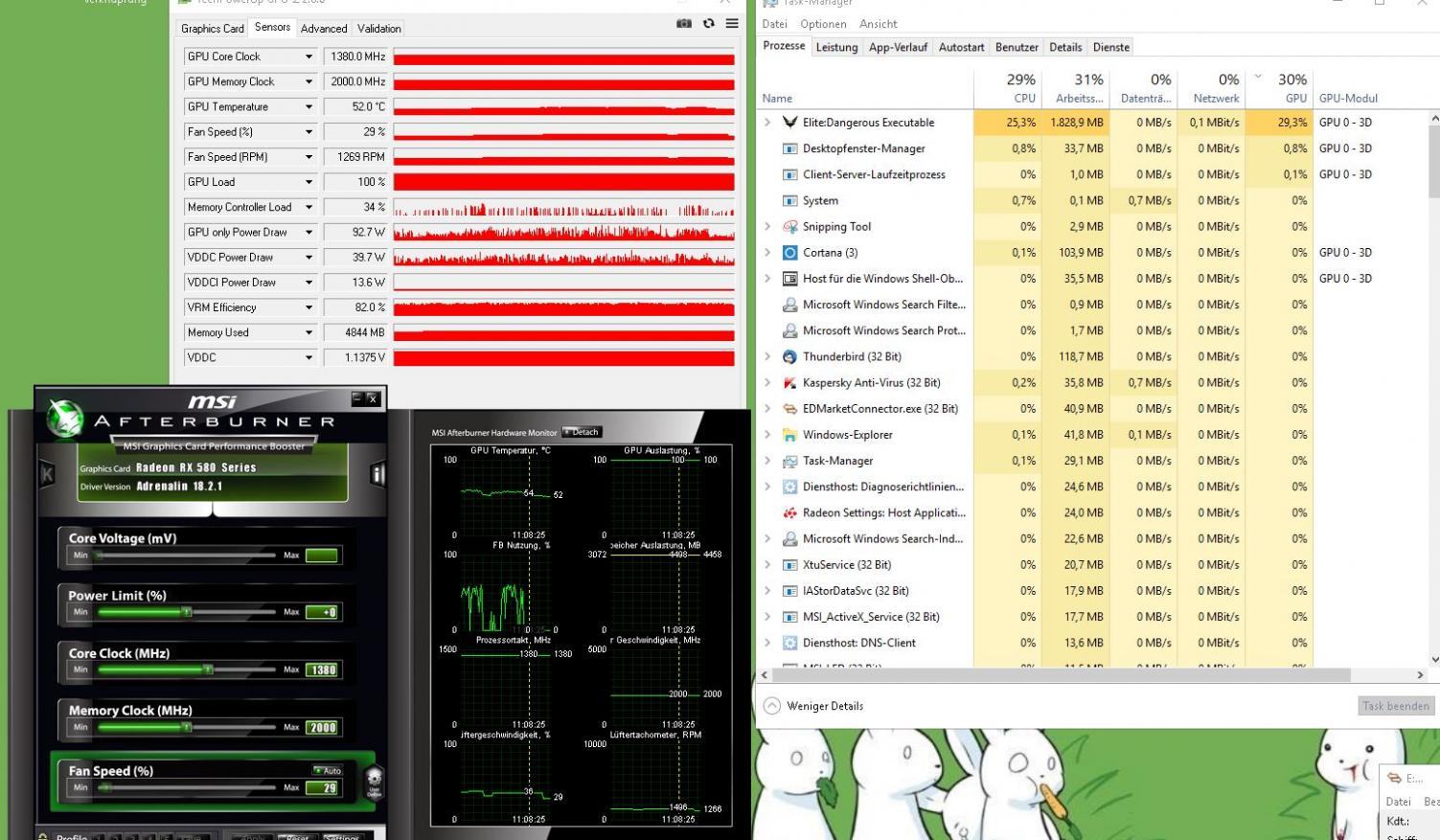
Task: Click the Task Manager vertical scrollbar down arrow
Action: (x=1433, y=660)
